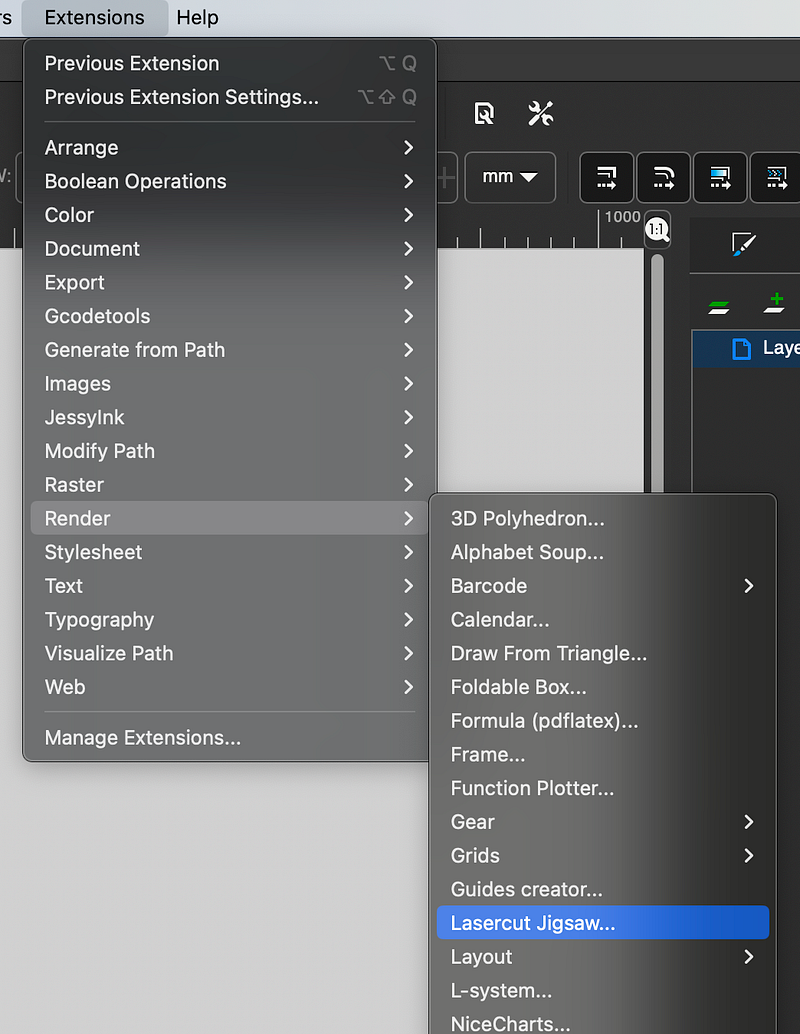Expand the Gcodetools submenu
800x1034 pixels.
pyautogui.click(x=230, y=316)
